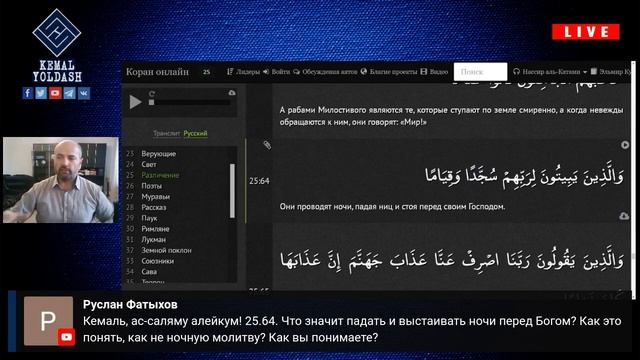
Task: Click the LIVE badge
Action: (x=586, y=32)
